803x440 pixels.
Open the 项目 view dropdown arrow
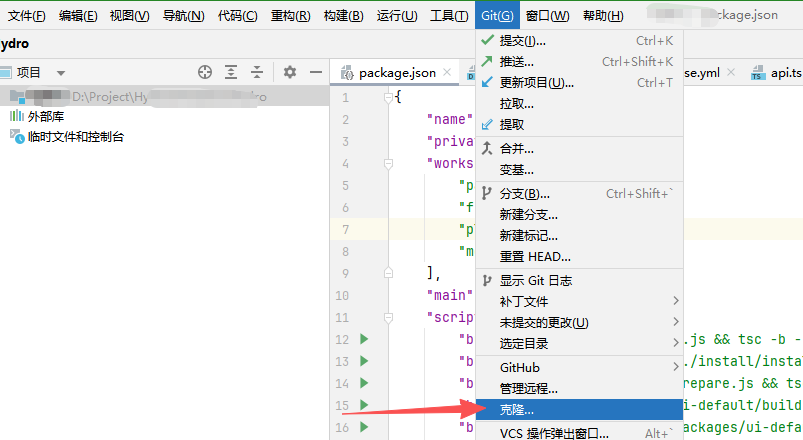pos(61,73)
